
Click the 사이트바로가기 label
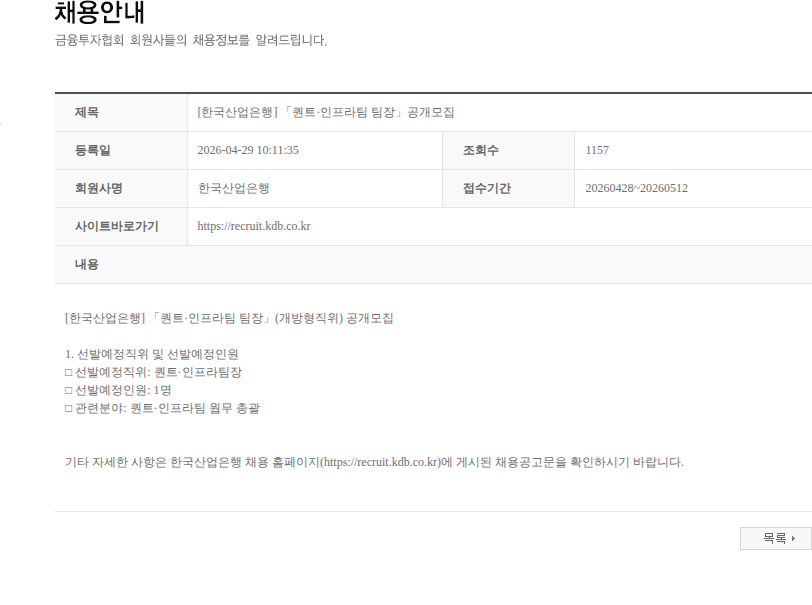117,226
